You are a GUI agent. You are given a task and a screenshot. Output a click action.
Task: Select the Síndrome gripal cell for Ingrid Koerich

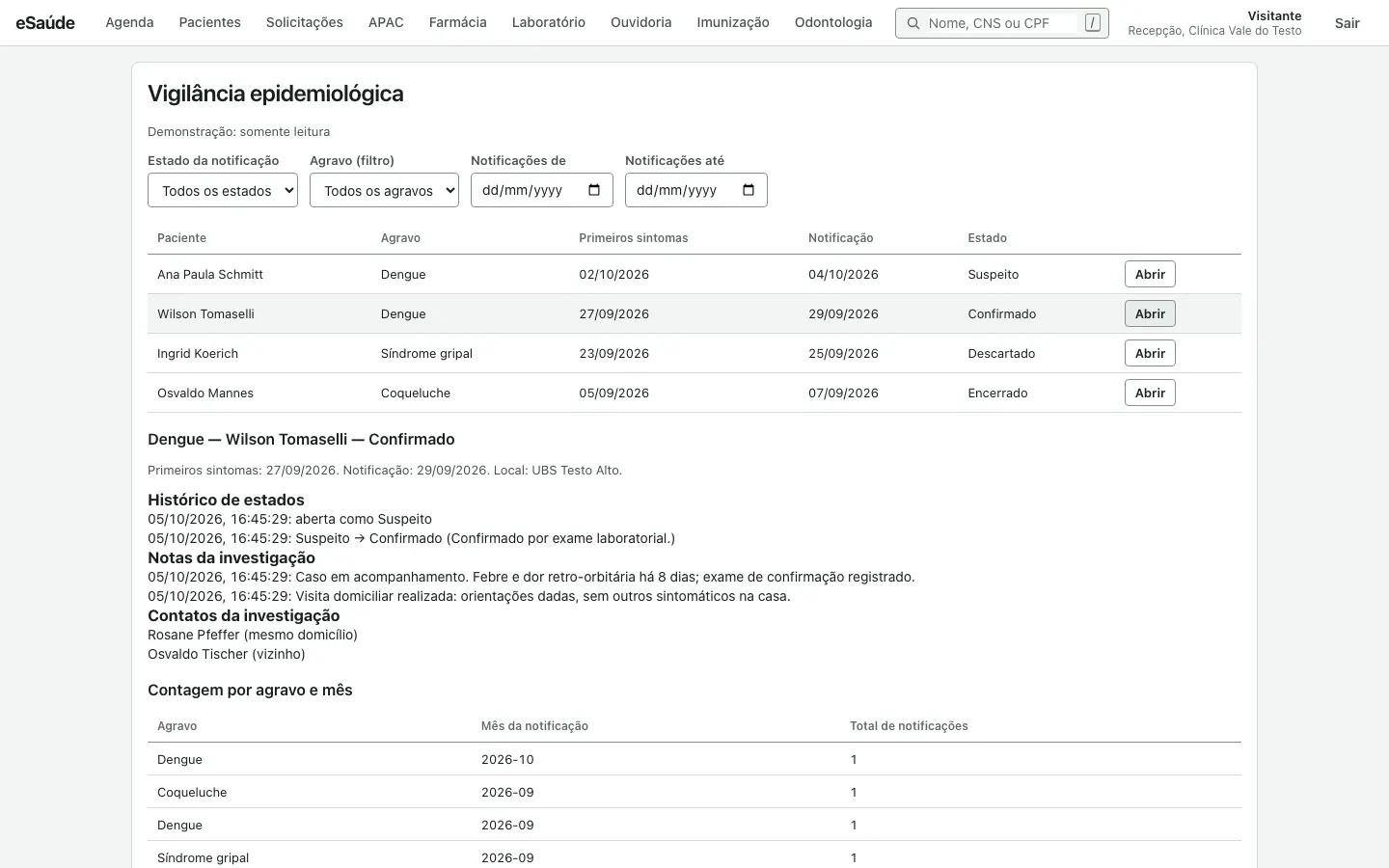pyautogui.click(x=426, y=353)
